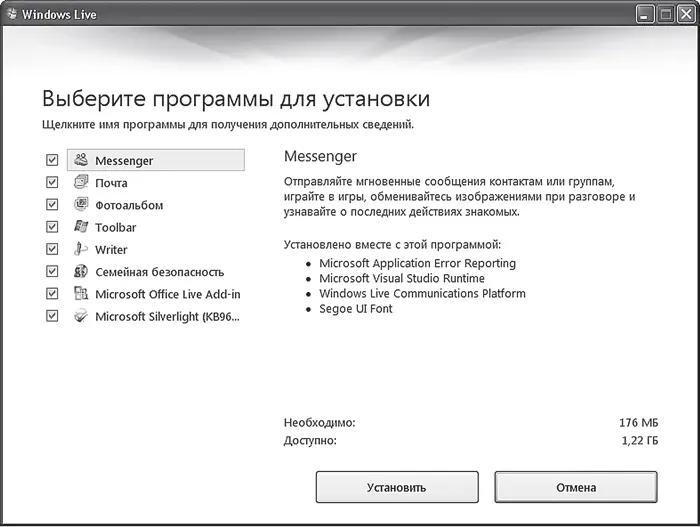The height and width of the screenshot is (527, 700).
Task: Select Microsoft Office Live Add-in name
Action: pos(168,294)
